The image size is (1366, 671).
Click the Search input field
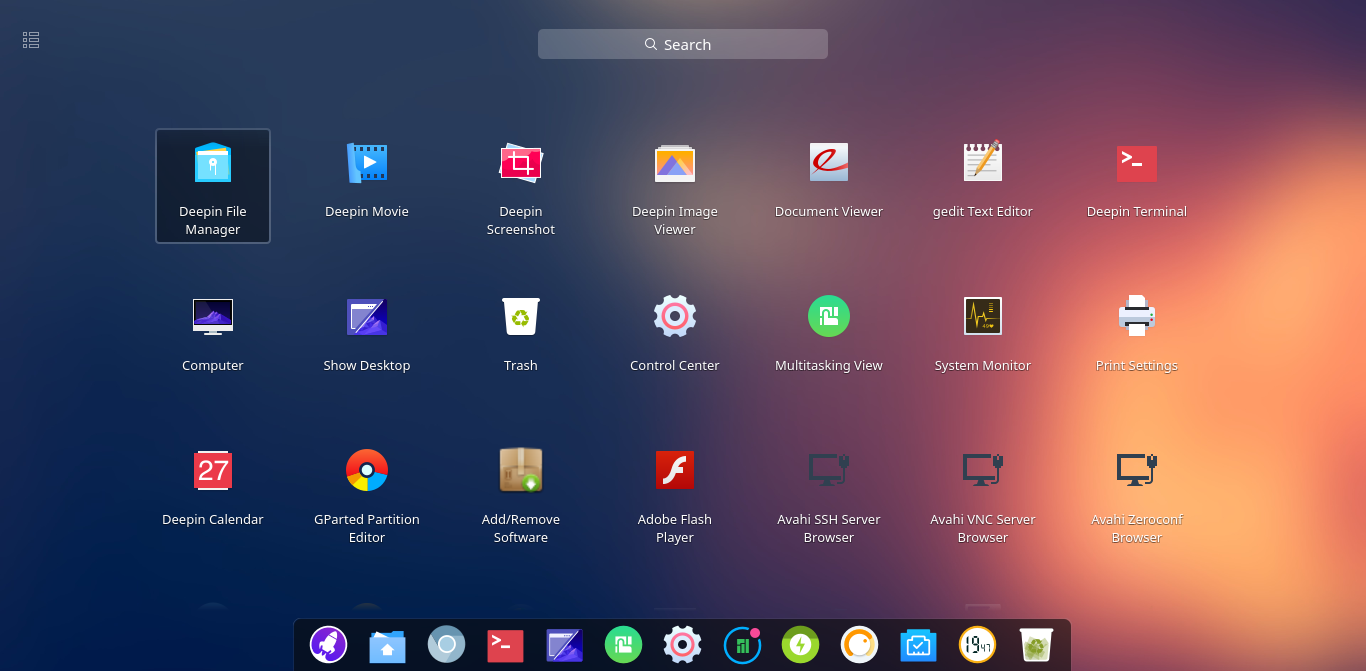[x=683, y=44]
